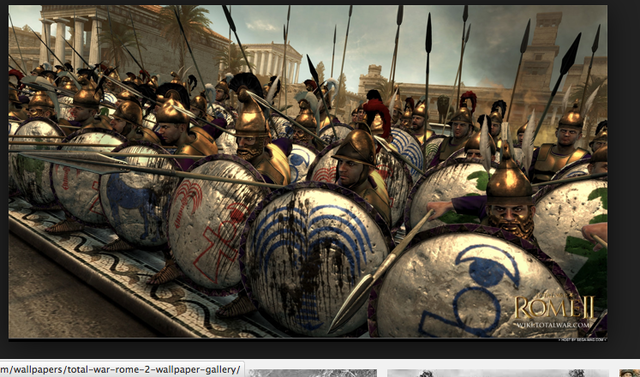Click the 'total-war-rome-2-wallpaper-gallery/' status bar URL
This screenshot has width=640, height=377.
pos(120,370)
